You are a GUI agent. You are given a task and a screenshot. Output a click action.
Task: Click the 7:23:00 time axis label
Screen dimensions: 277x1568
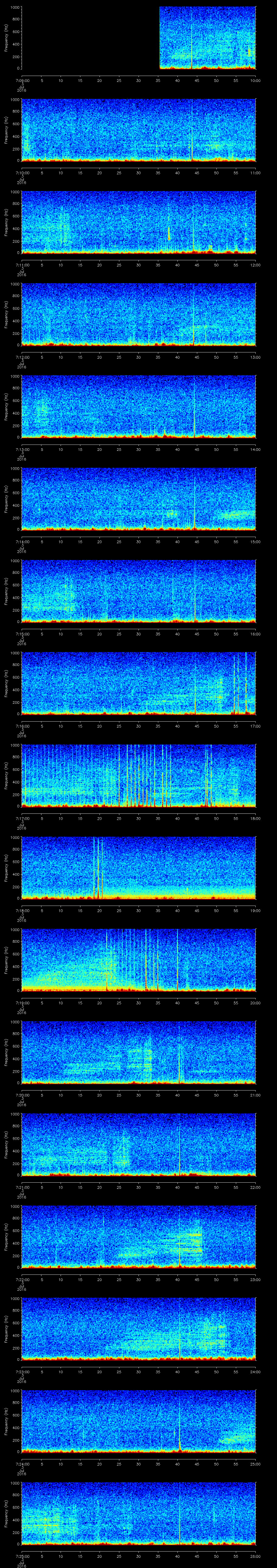(22, 1370)
